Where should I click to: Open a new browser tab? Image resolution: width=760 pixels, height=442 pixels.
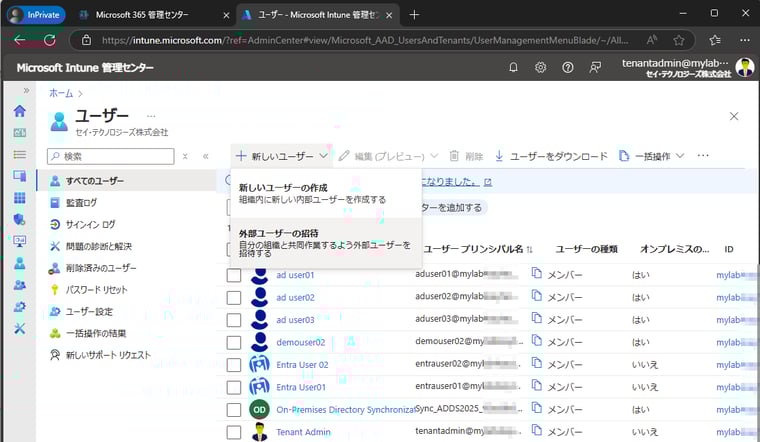pyautogui.click(x=414, y=15)
